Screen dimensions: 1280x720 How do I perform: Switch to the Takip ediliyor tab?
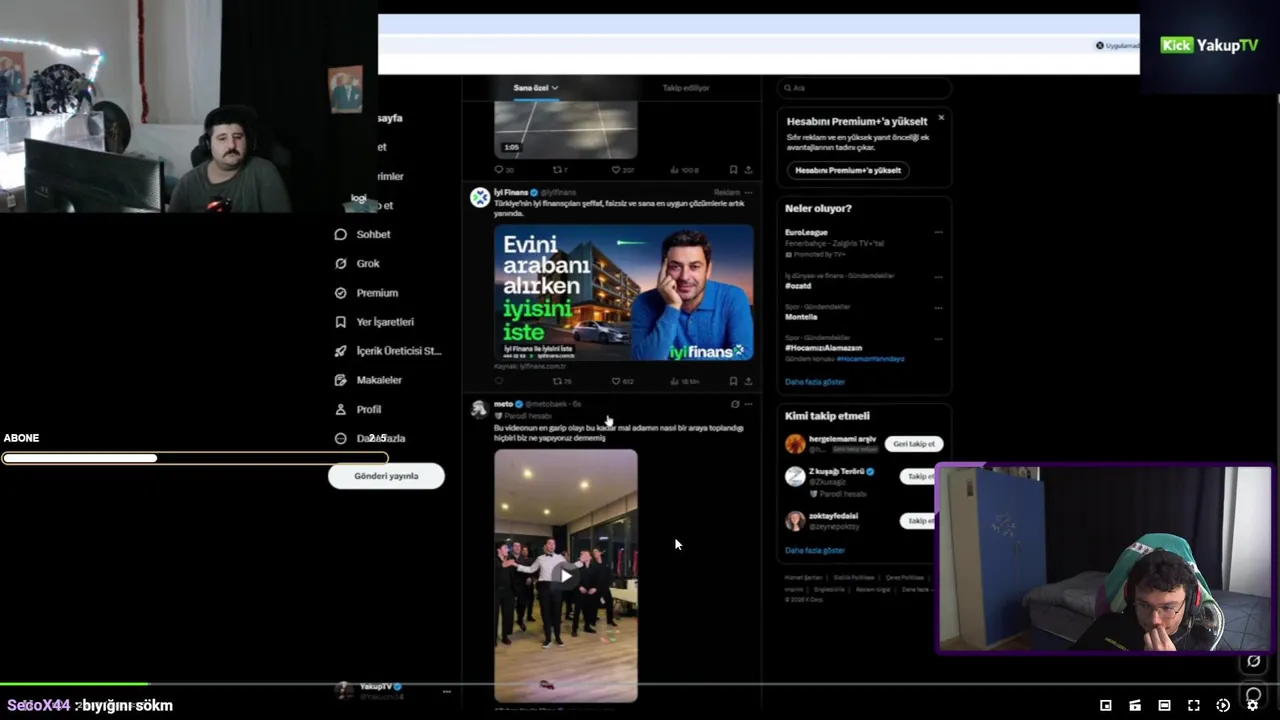686,88
